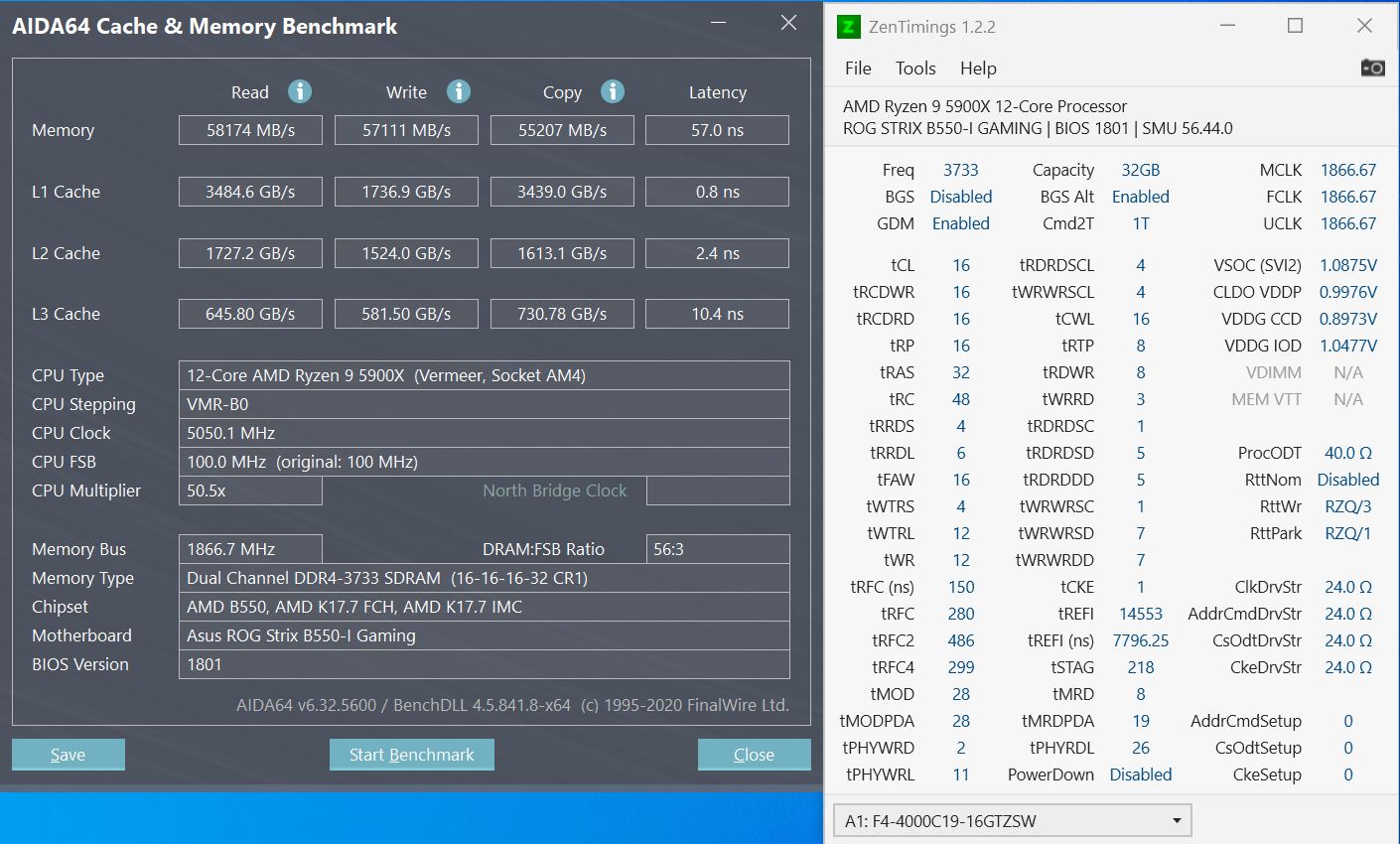Take ZenTimings screenshot with camera icon
1400x844 pixels.
[1373, 68]
